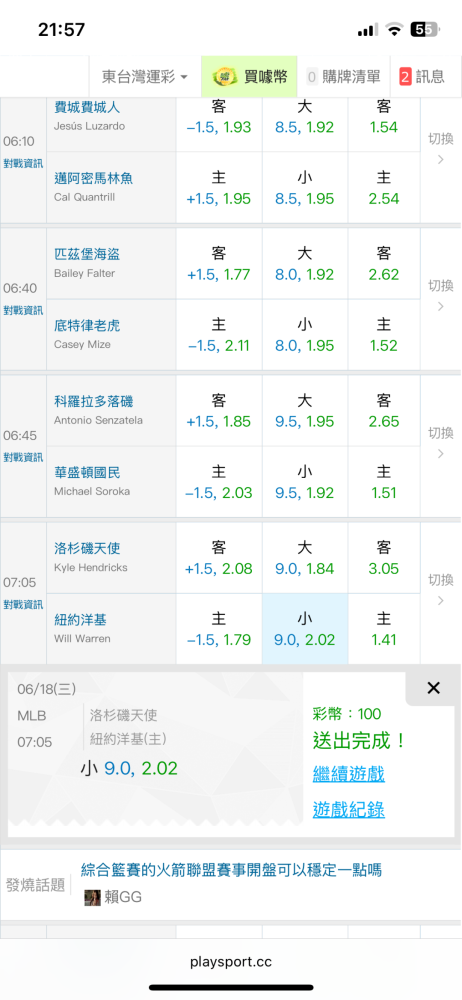Open 賴GG user avatar thumbnail
This screenshot has height=1000, width=462.
[x=92, y=897]
